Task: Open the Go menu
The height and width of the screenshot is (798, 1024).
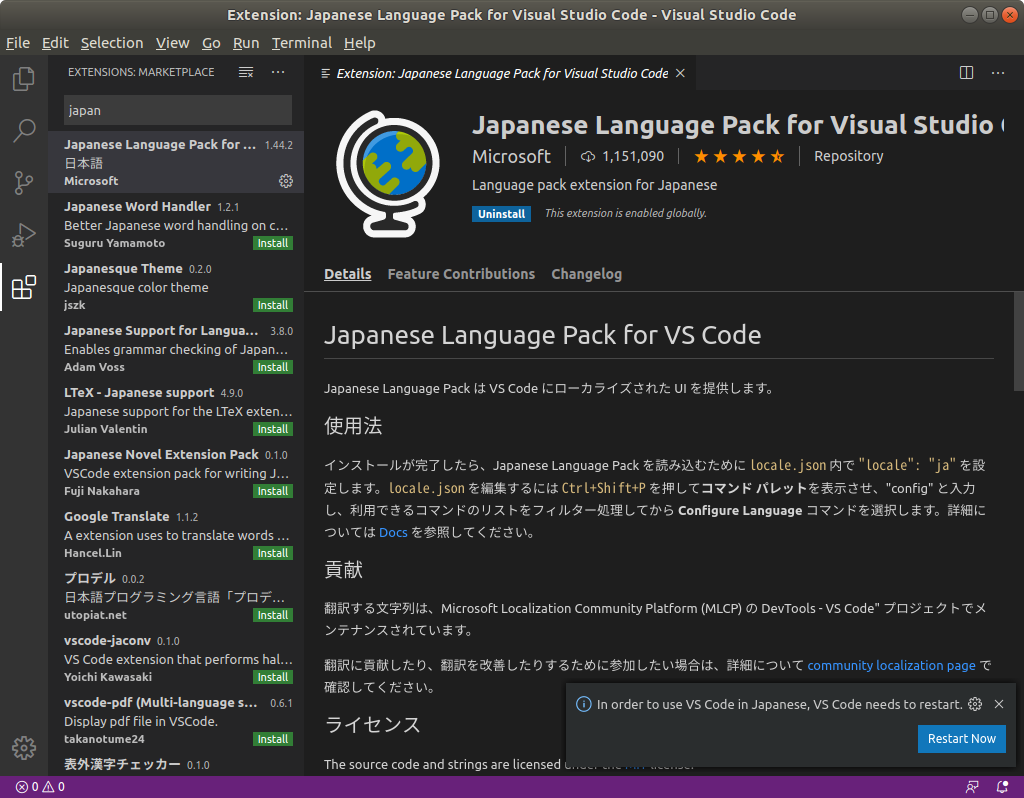Action: [211, 43]
